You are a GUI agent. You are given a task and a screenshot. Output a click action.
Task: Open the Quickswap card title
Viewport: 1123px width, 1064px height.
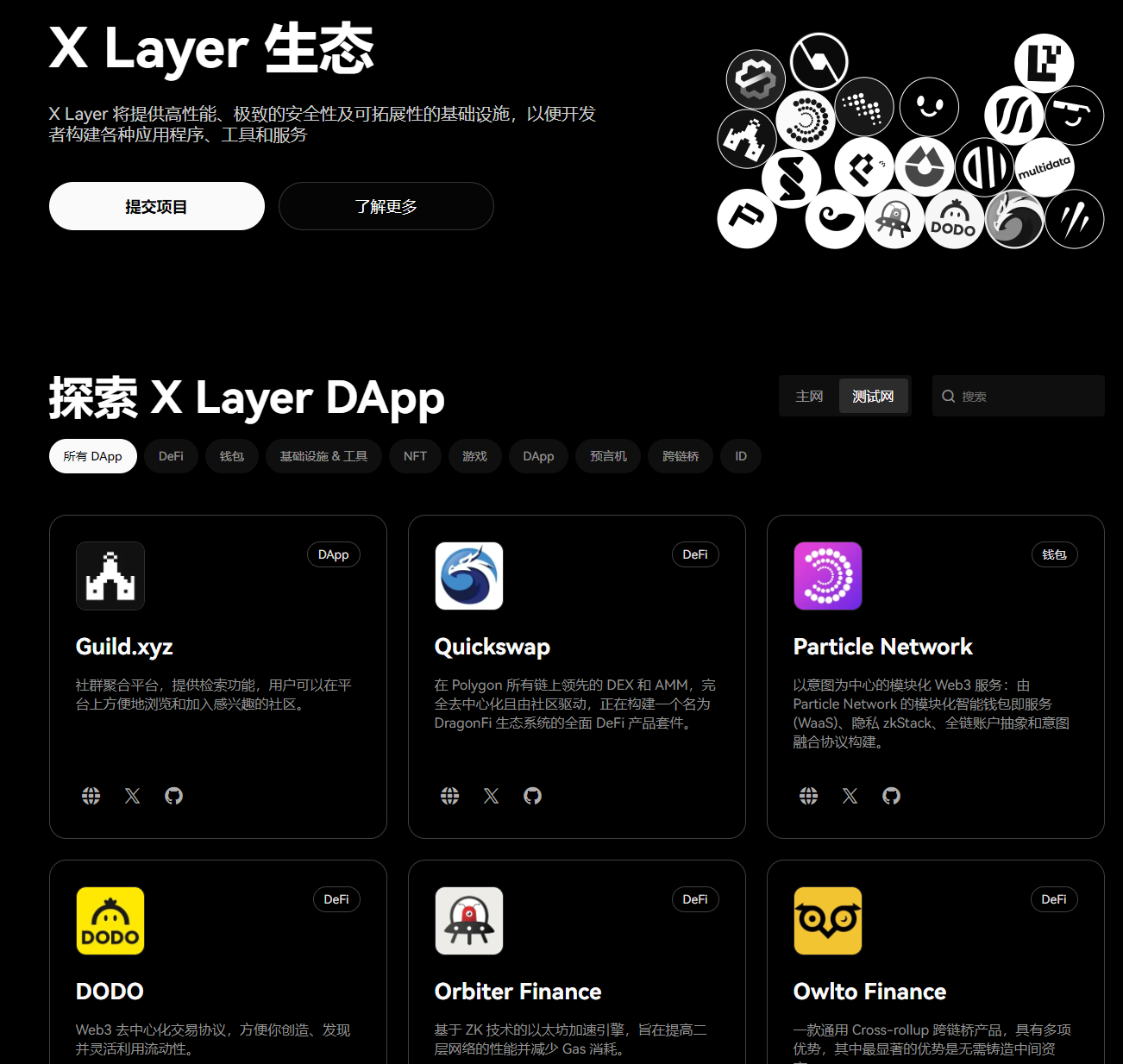pos(492,647)
